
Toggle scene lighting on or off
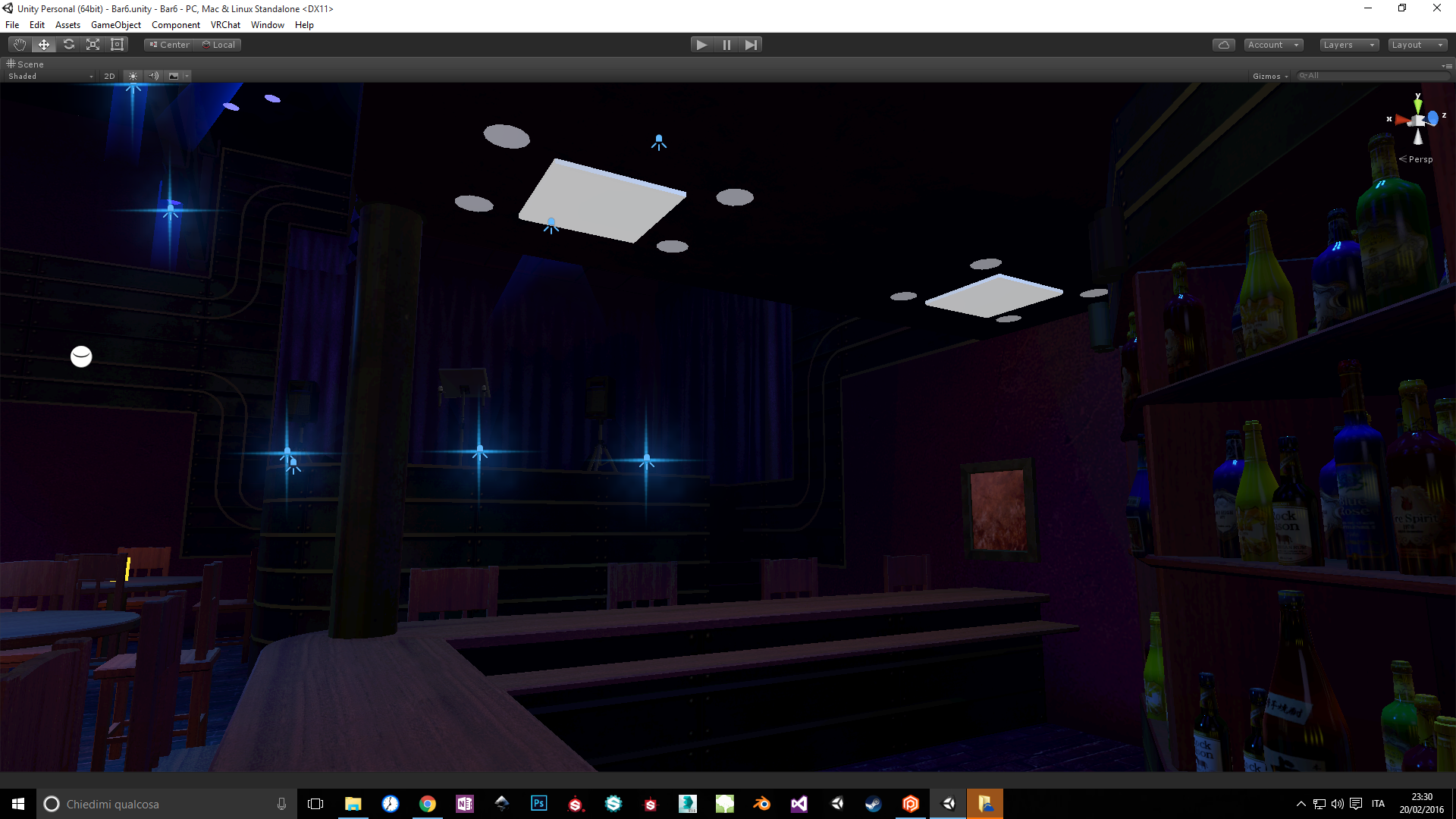coord(133,76)
